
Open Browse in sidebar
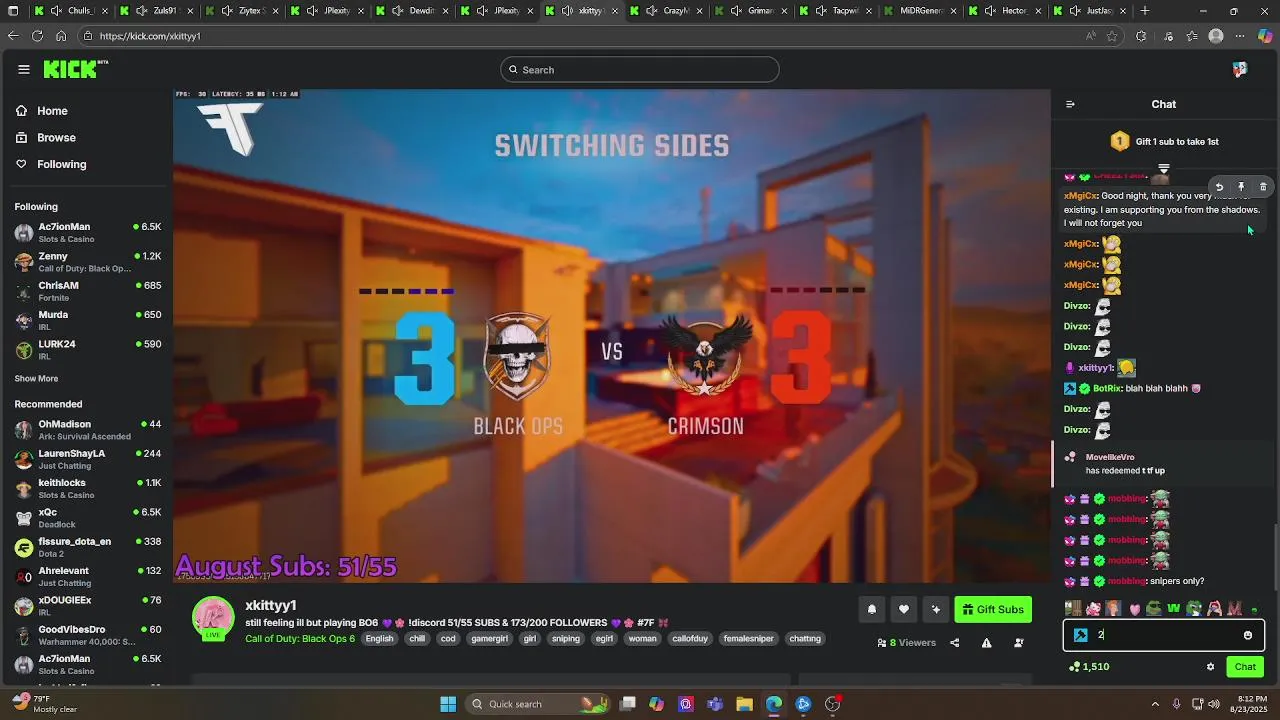pyautogui.click(x=56, y=138)
